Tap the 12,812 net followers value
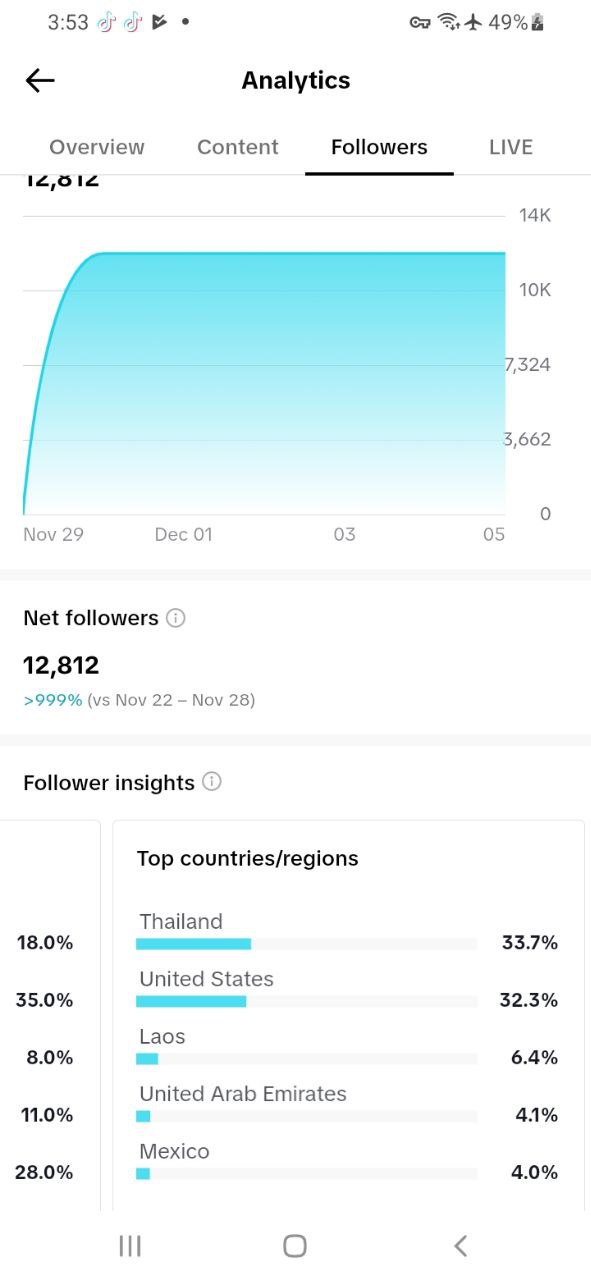Screen dimensions: 591x1280 point(61,665)
